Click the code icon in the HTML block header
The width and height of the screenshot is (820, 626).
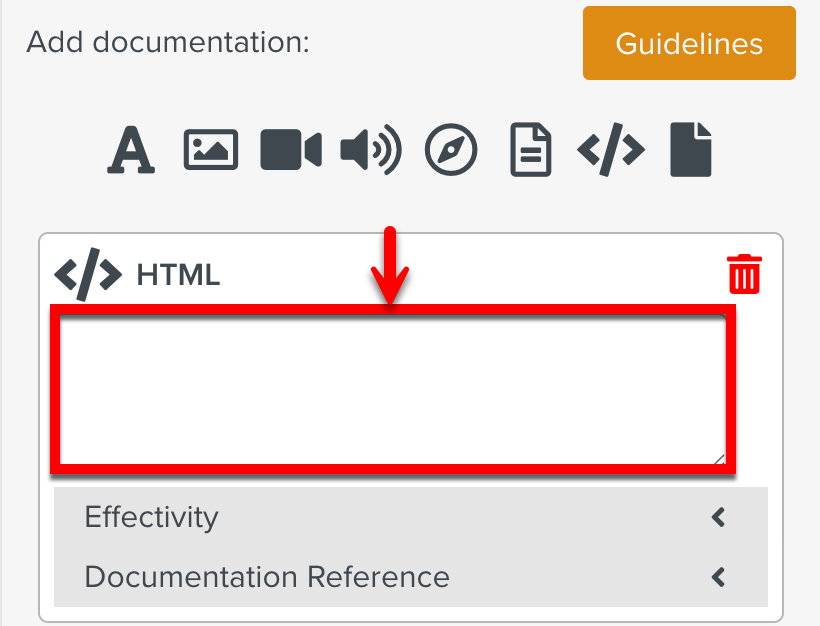pyautogui.click(x=88, y=274)
